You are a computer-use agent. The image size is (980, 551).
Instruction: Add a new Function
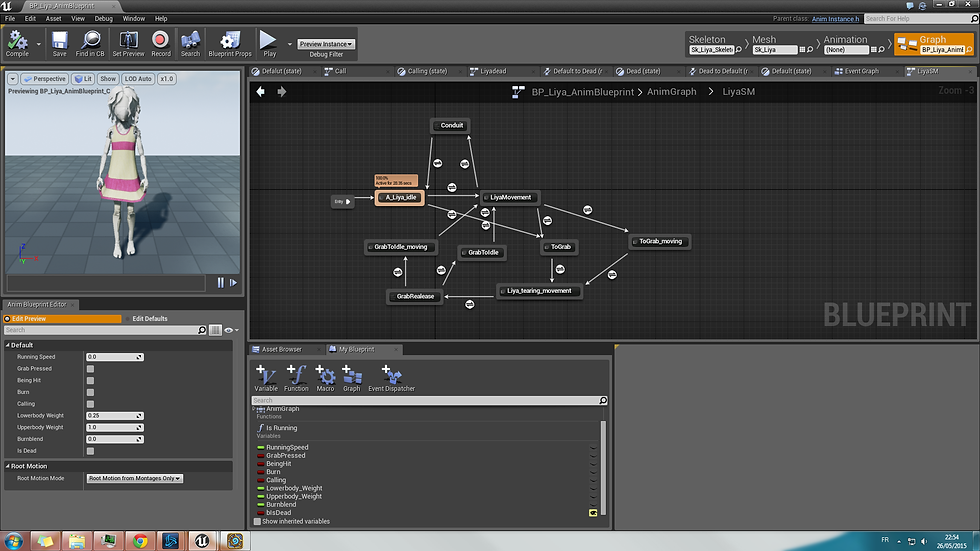pos(296,379)
